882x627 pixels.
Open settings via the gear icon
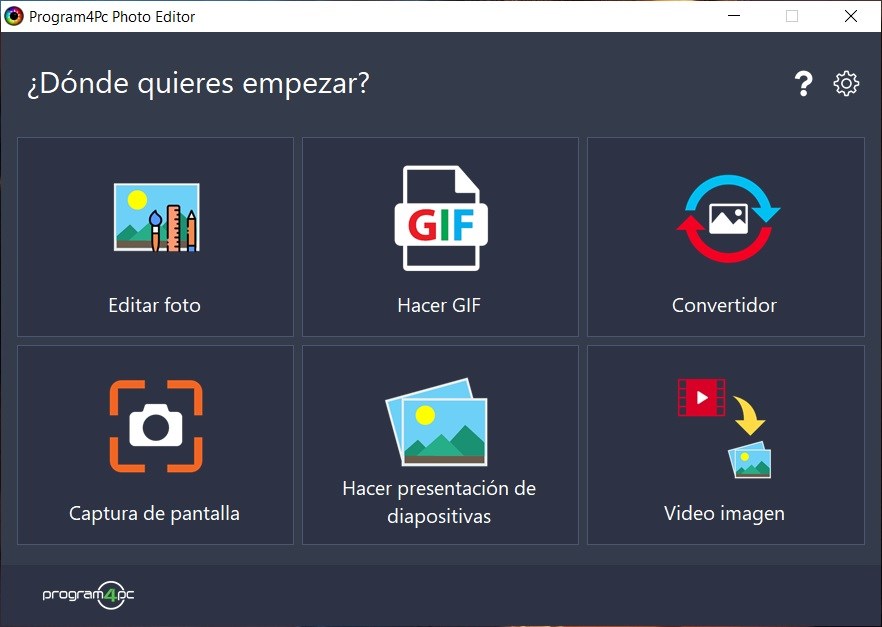click(x=846, y=84)
